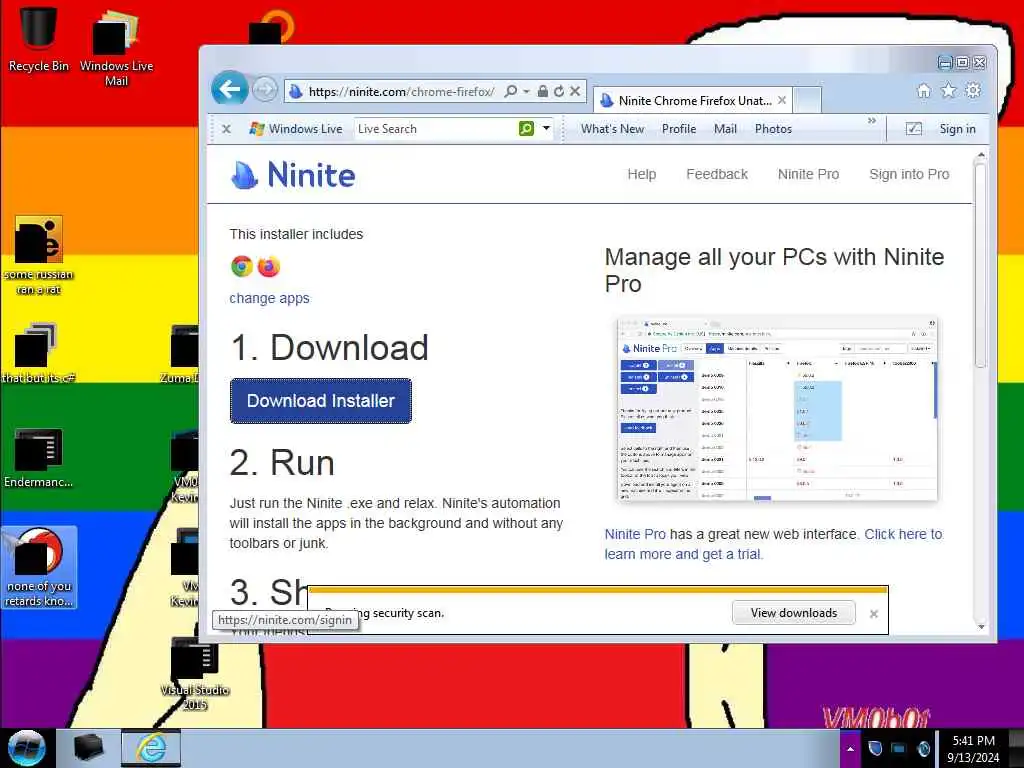Image resolution: width=1024 pixels, height=768 pixels.
Task: Close the Ninite Chrome Firefox tab
Action: tap(782, 101)
